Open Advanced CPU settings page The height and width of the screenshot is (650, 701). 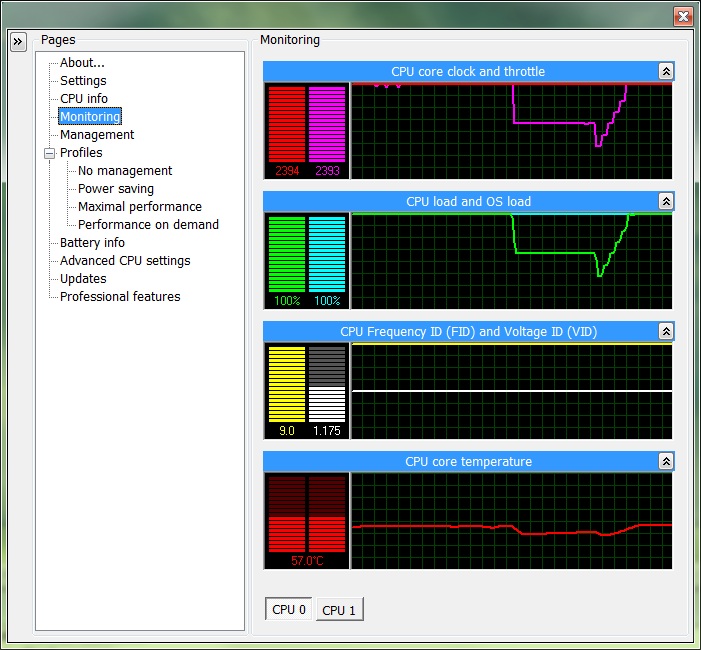125,261
